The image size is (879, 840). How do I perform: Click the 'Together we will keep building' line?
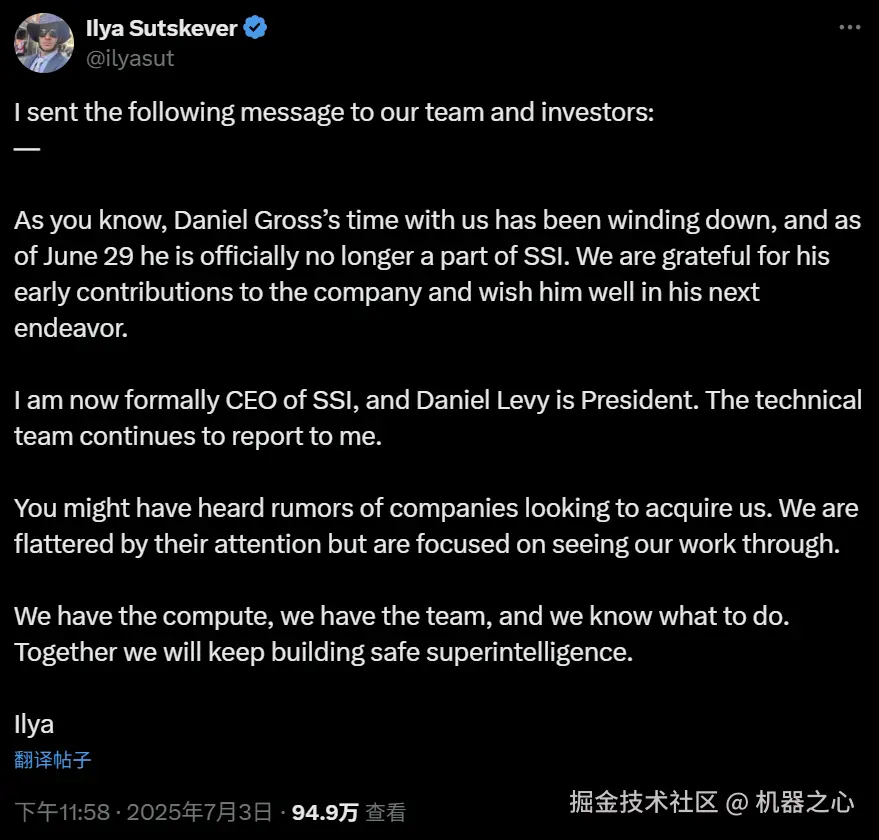point(324,652)
